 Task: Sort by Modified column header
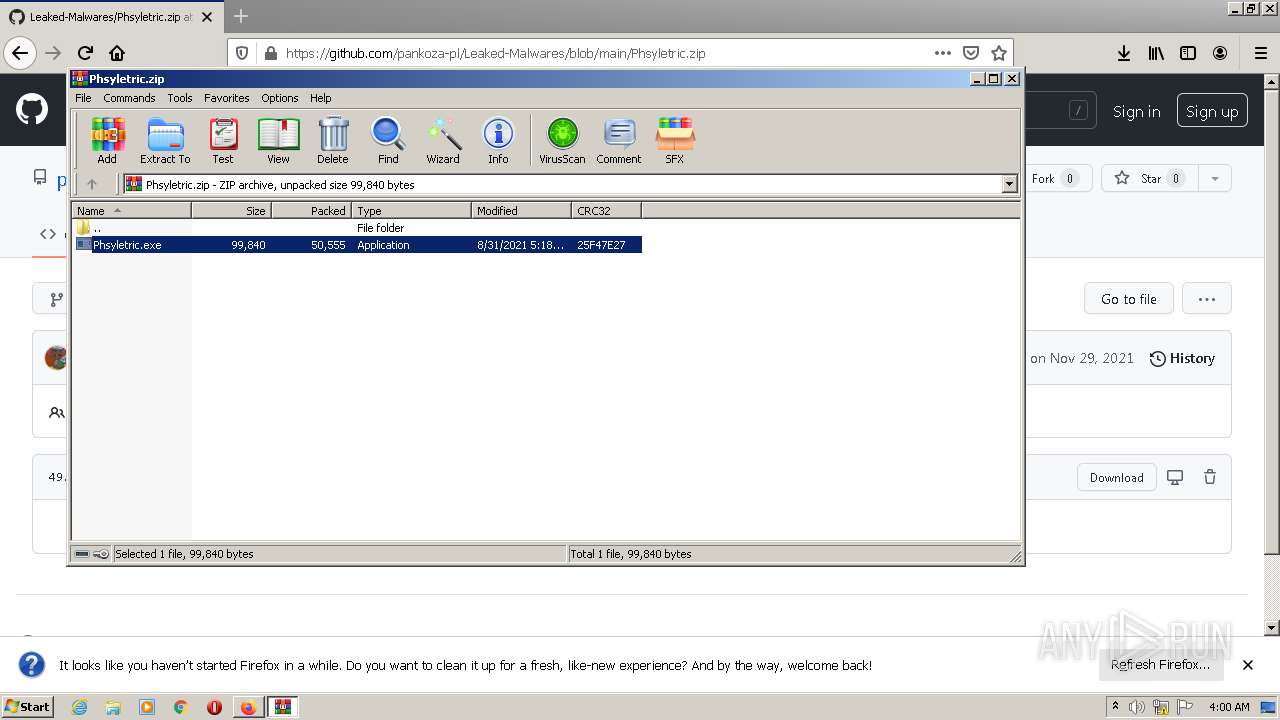(x=521, y=211)
